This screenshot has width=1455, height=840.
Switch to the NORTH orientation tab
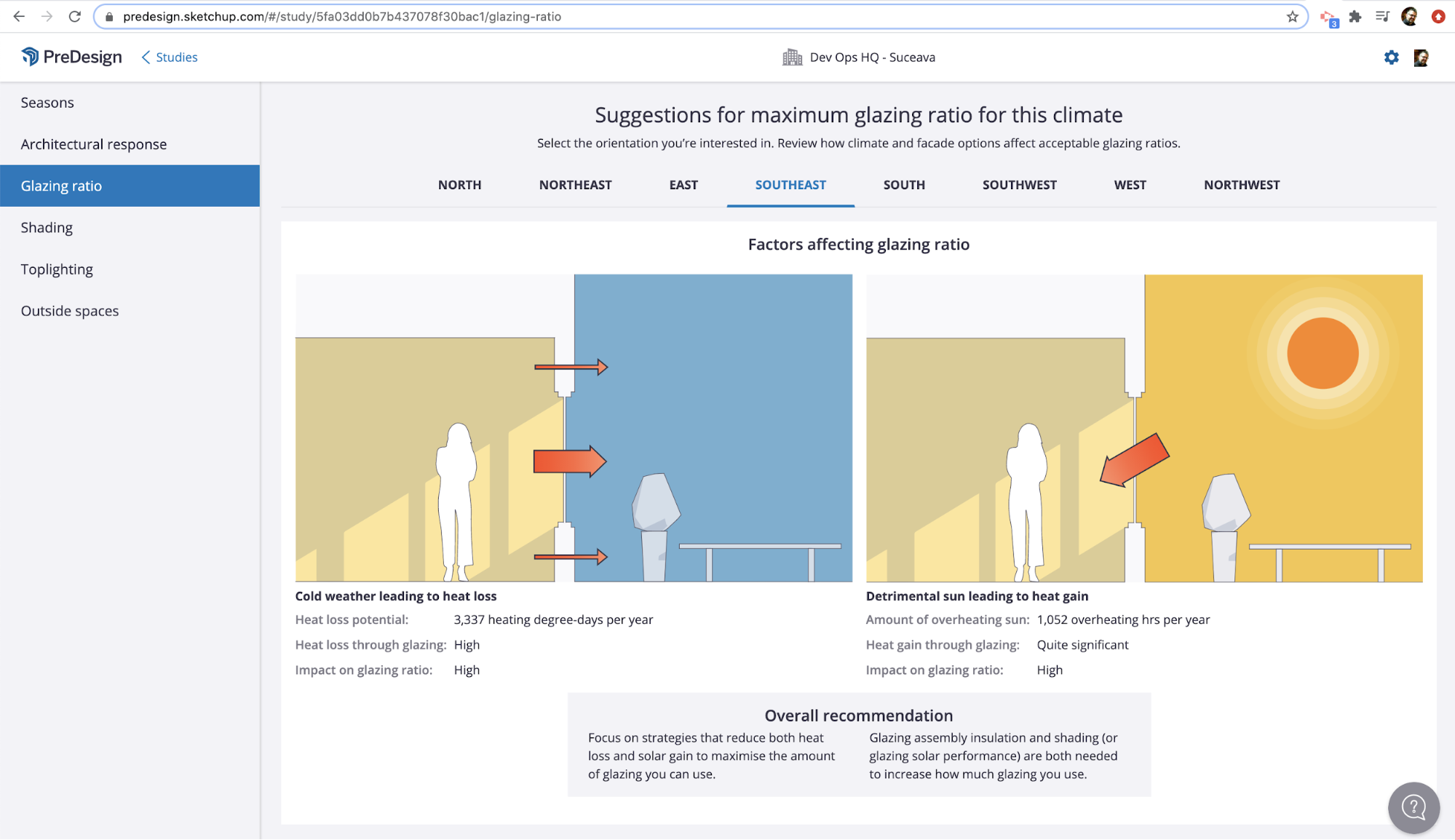459,185
